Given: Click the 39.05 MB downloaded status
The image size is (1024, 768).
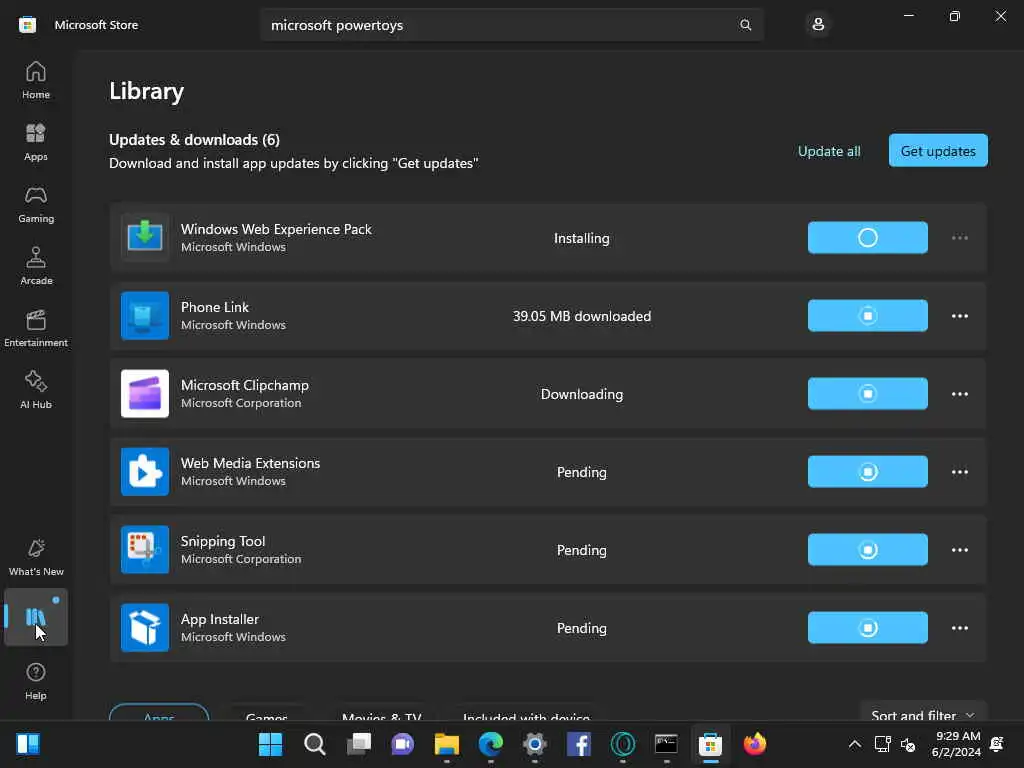Looking at the screenshot, I should click(581, 316).
